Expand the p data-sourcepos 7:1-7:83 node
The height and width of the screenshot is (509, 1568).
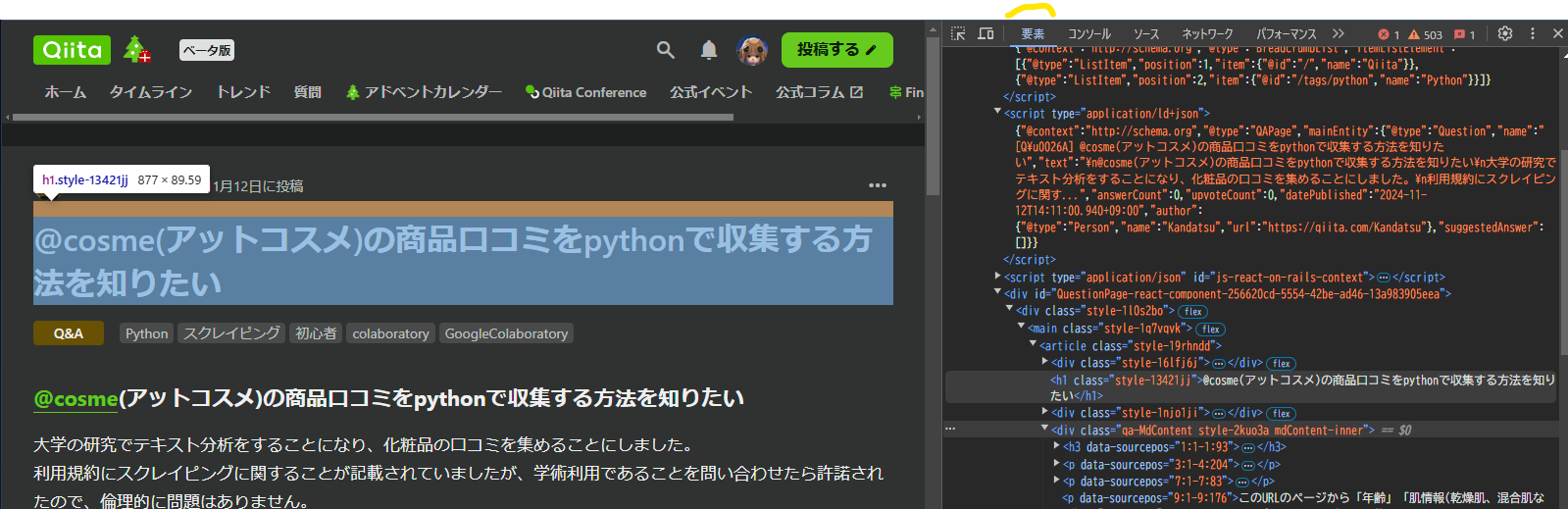1057,481
